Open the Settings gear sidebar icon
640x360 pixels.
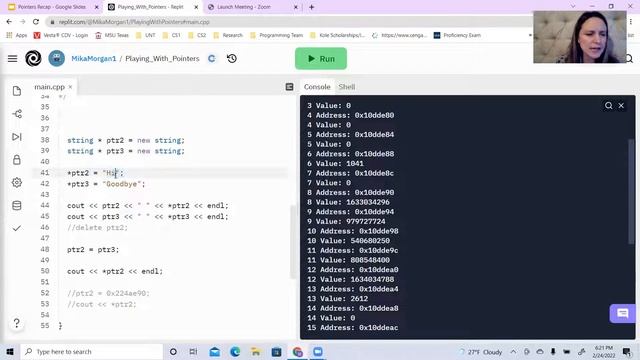[x=17, y=182]
